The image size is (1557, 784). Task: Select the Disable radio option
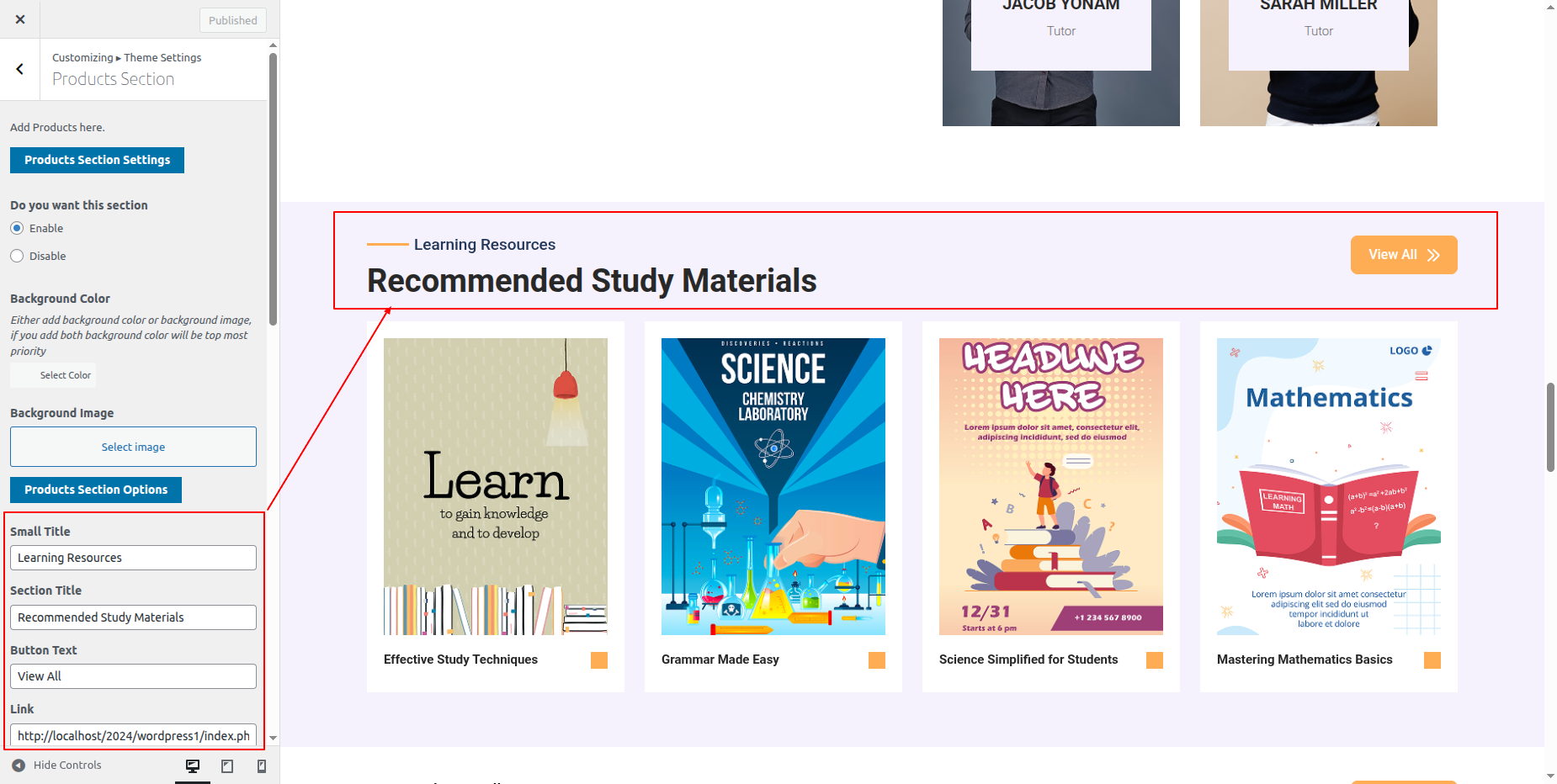tap(17, 256)
